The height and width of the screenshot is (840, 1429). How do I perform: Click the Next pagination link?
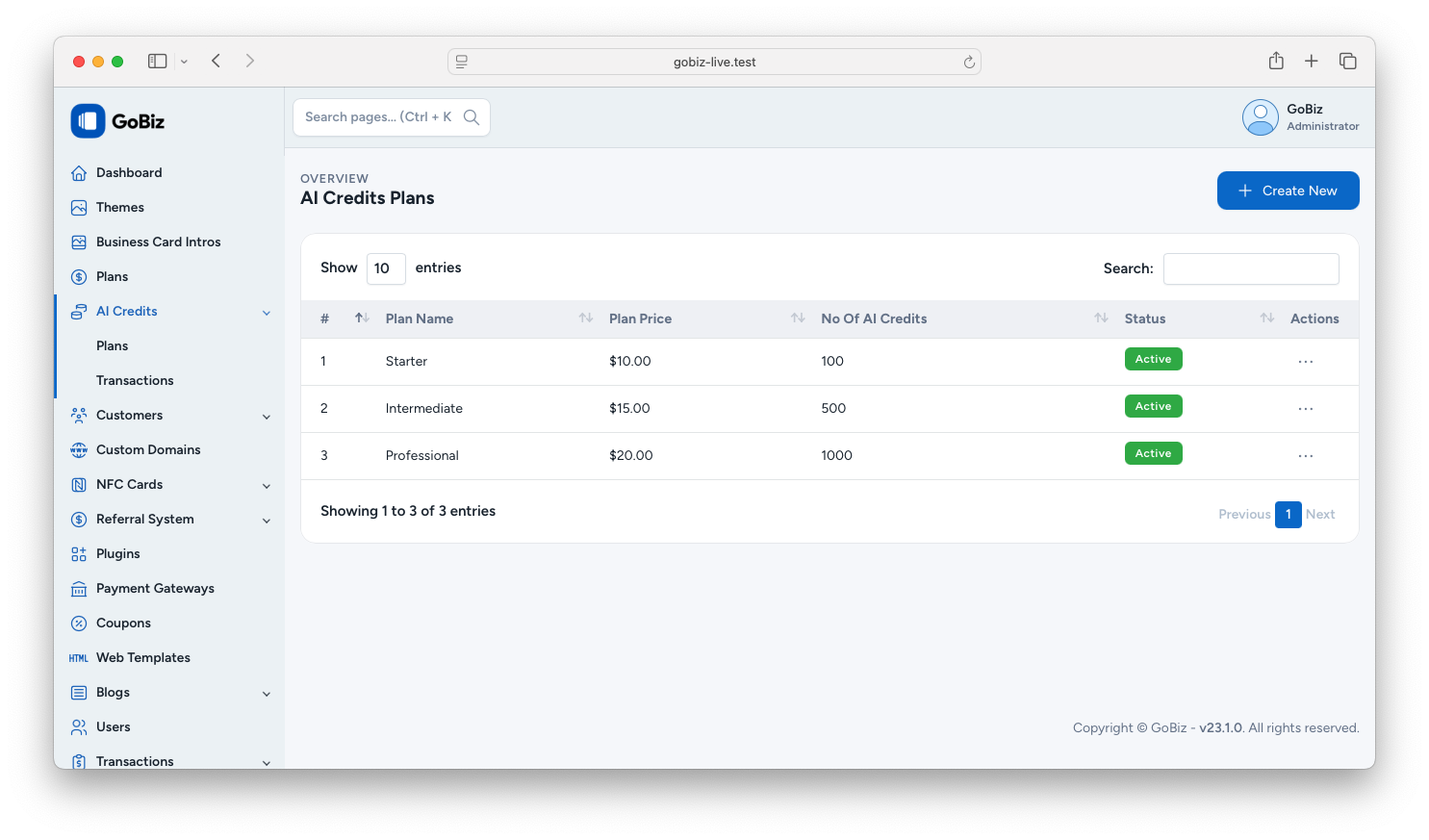pos(1320,515)
